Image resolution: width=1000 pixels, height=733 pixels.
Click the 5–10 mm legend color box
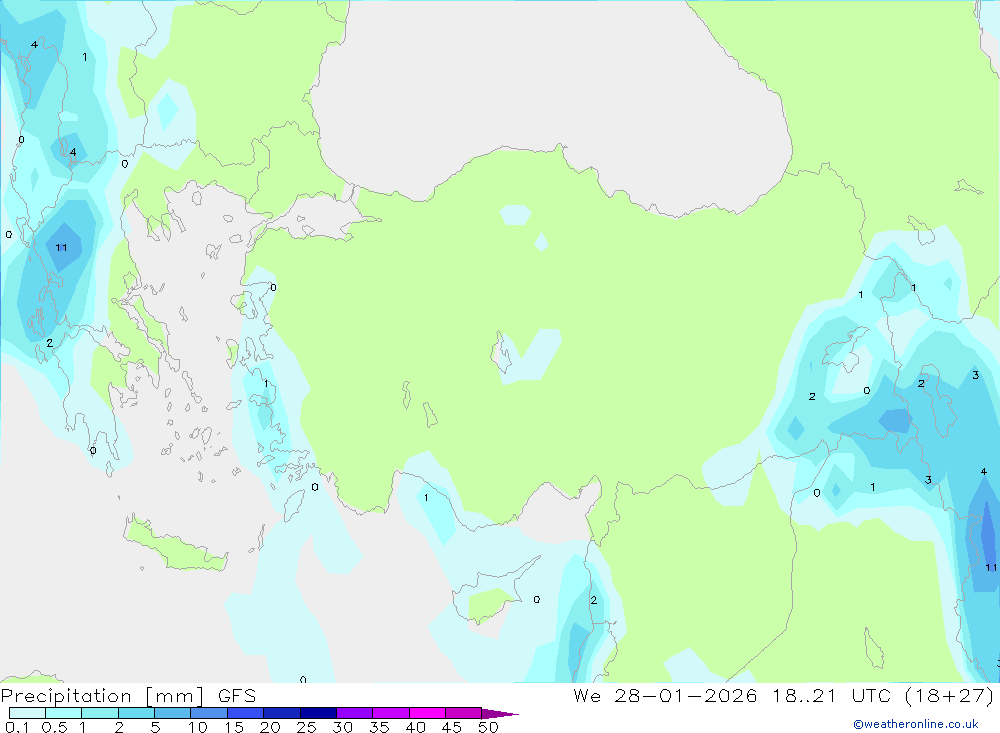(173, 713)
